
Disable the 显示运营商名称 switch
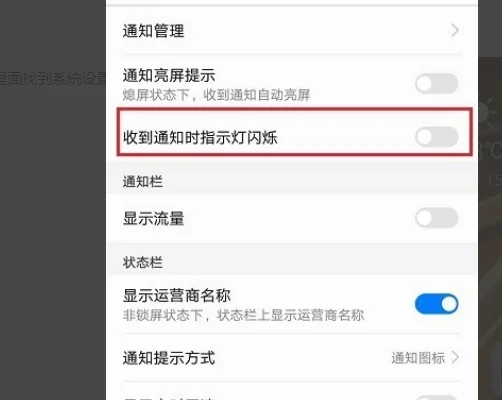[437, 304]
